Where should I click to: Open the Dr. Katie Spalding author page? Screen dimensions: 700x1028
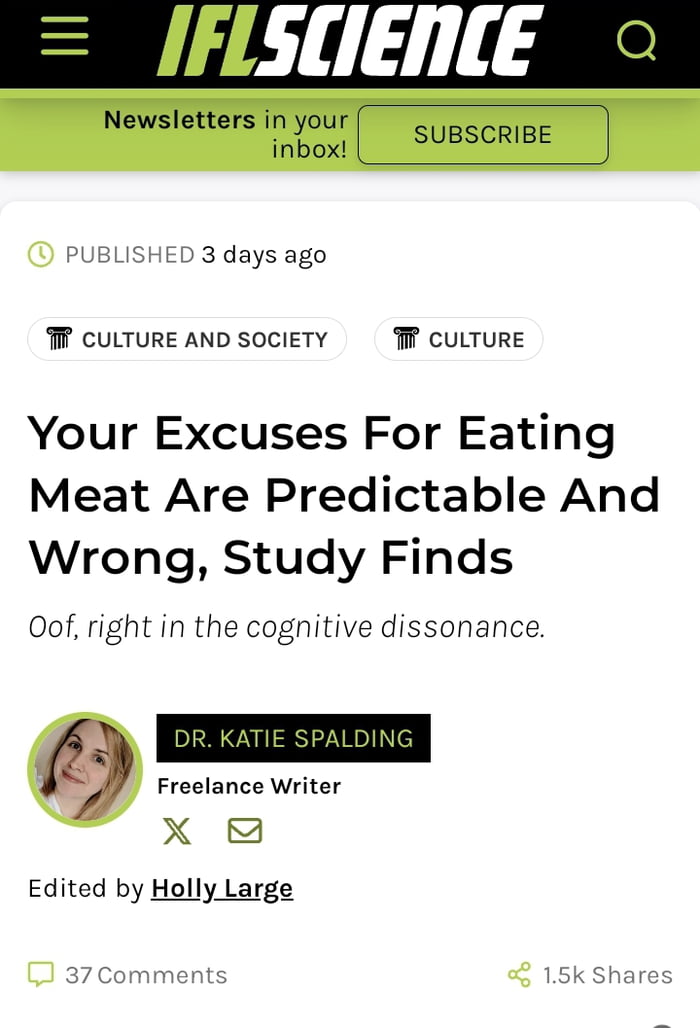tap(293, 739)
